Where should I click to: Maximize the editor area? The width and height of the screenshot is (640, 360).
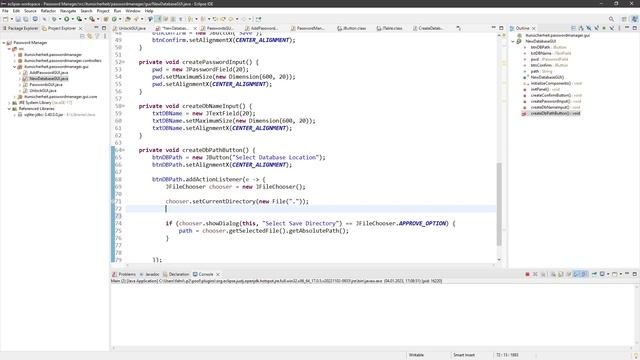point(501,28)
